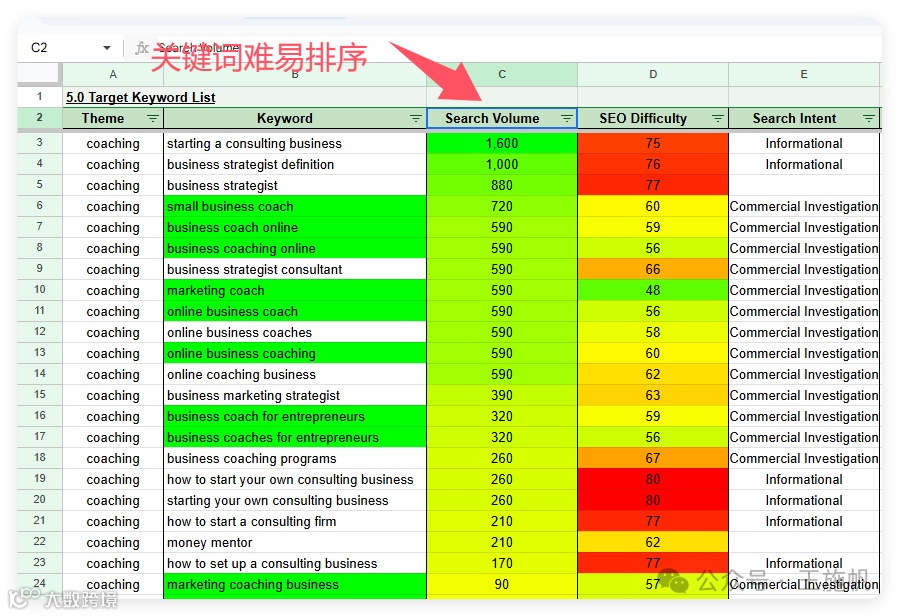Click the 880 search volume cell
This screenshot has height=616, width=899.
click(x=502, y=186)
